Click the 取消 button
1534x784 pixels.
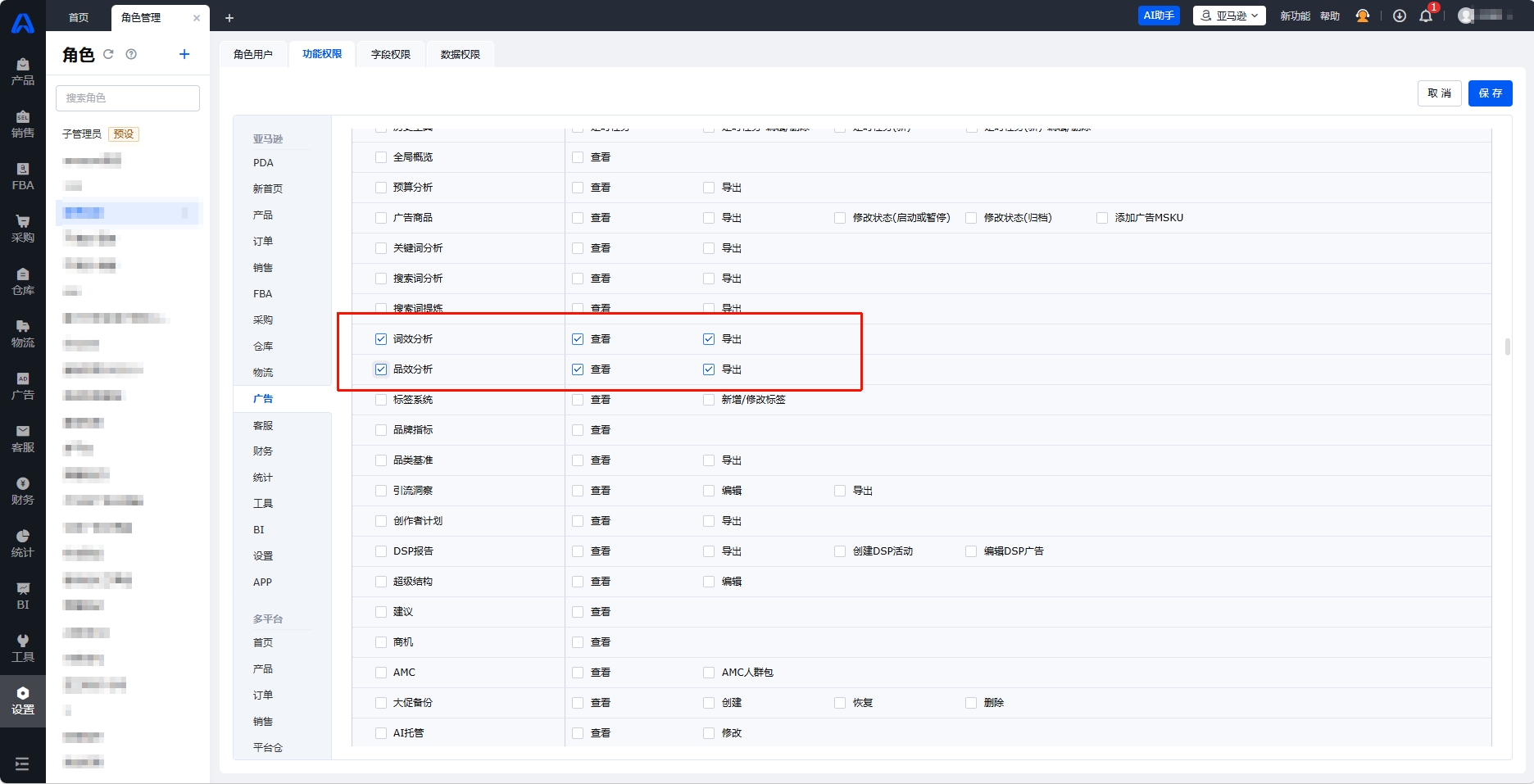pos(1439,93)
